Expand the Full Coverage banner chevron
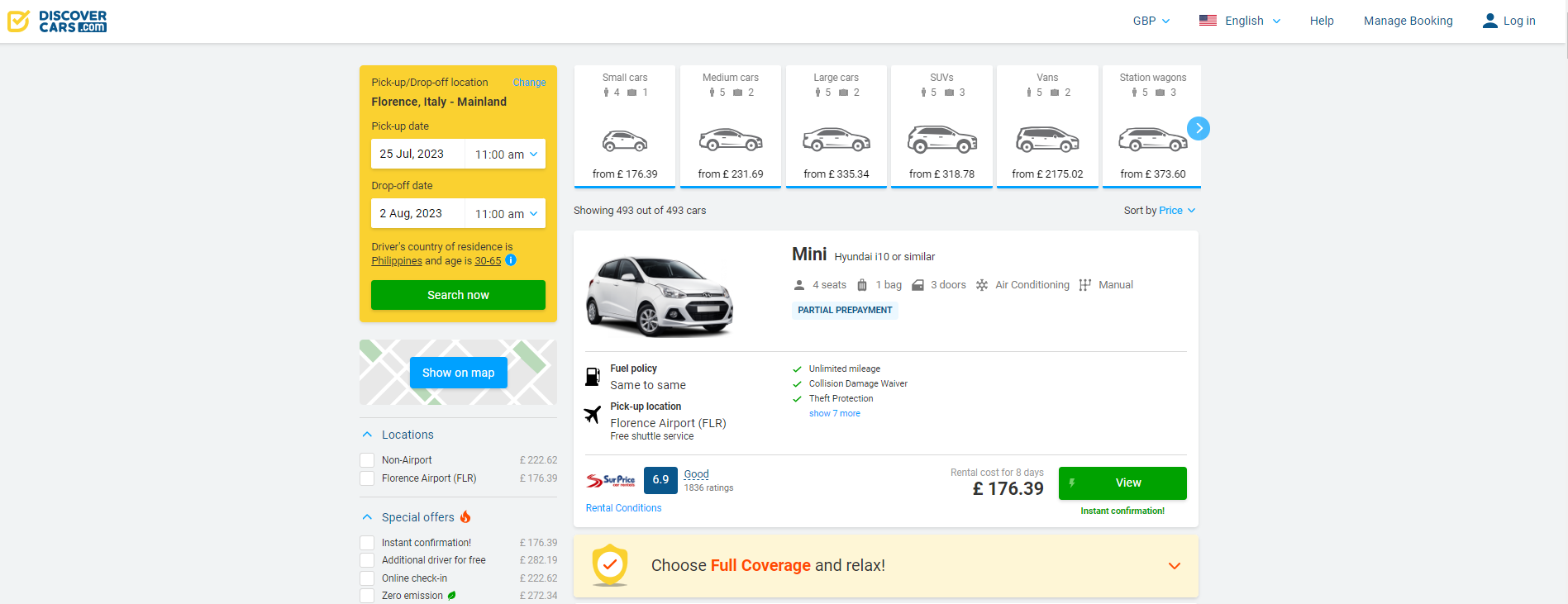Image resolution: width=1568 pixels, height=604 pixels. (1174, 566)
